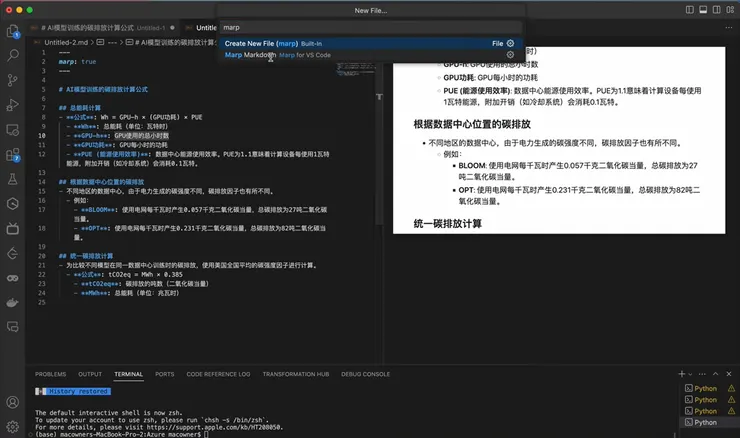The image size is (740, 438).
Task: Click warning icon on first Python terminal
Action: coord(731,388)
